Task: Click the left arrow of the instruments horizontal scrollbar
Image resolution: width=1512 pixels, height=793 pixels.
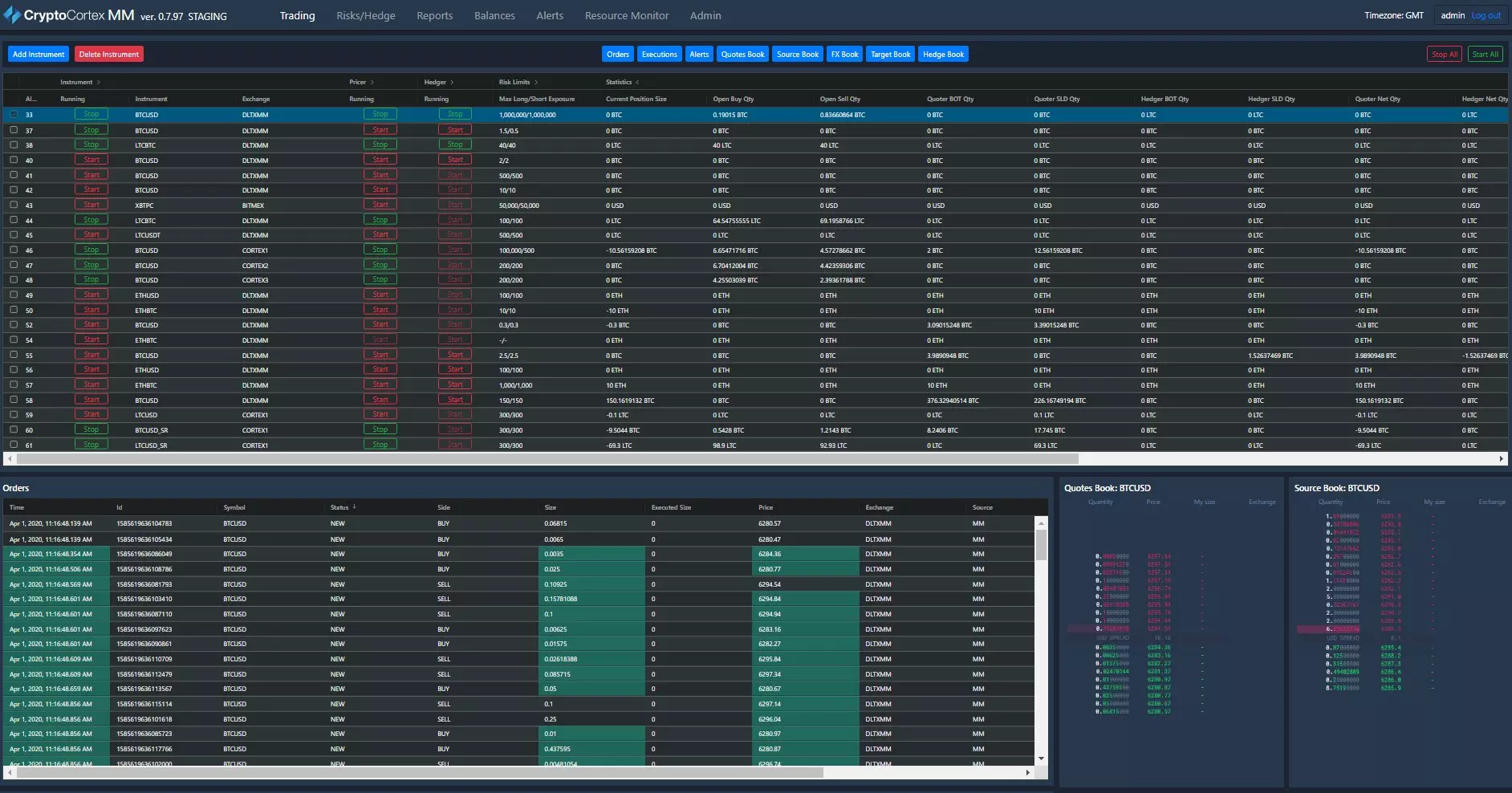Action: (10, 459)
